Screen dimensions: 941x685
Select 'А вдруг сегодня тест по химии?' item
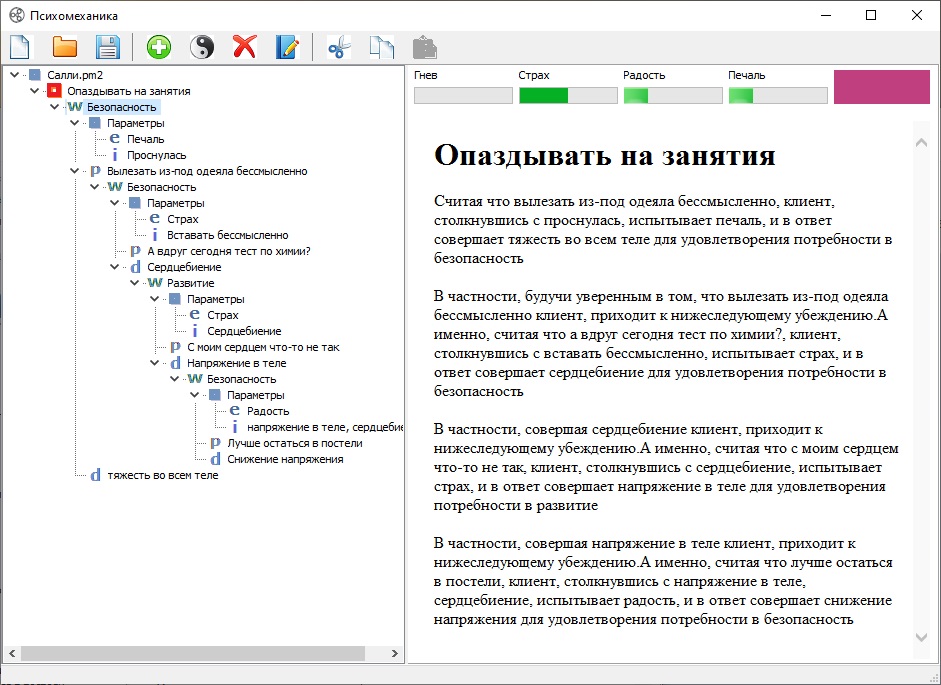(228, 251)
